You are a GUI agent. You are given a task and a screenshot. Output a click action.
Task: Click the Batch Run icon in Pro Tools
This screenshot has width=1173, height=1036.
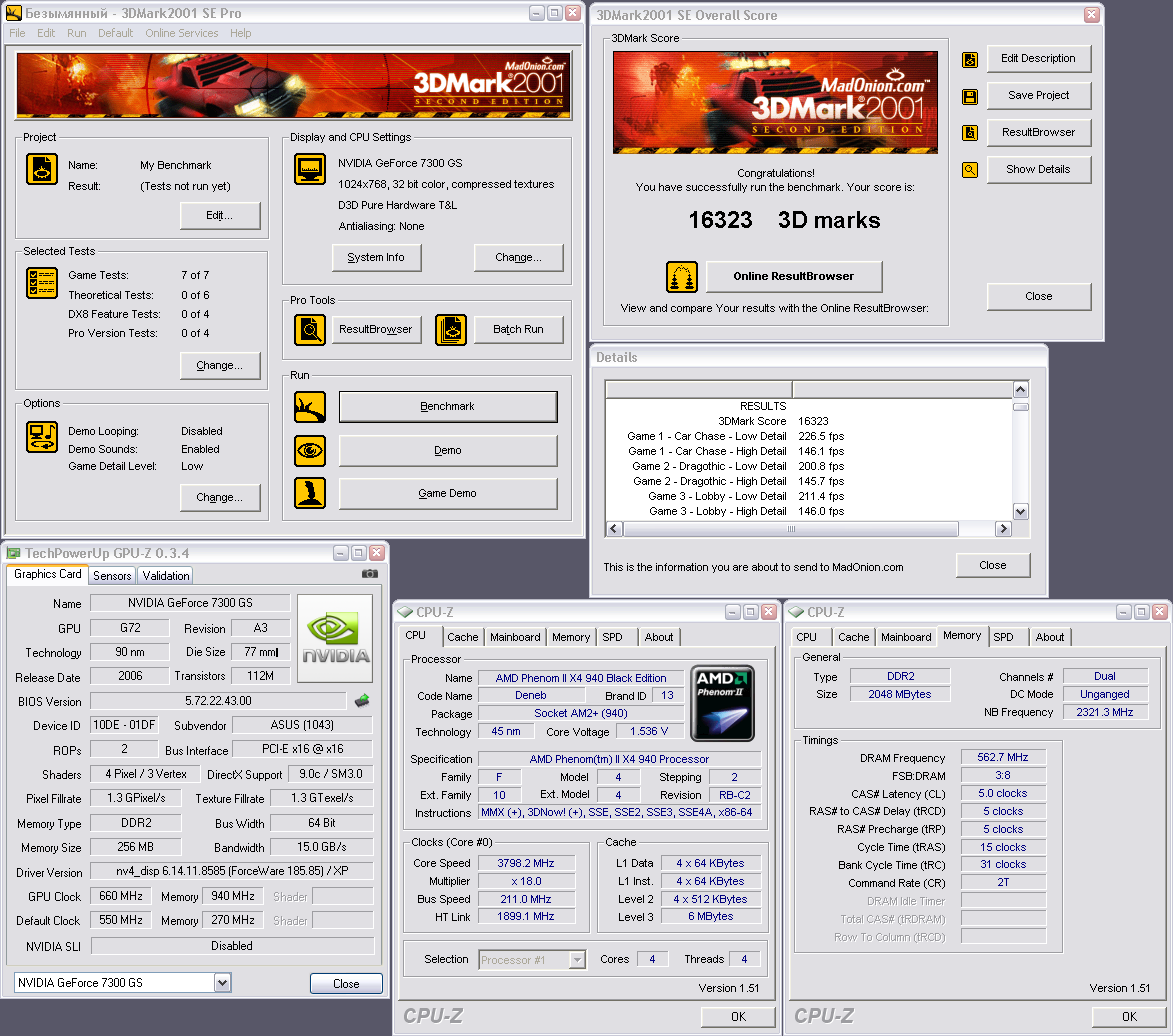point(451,330)
